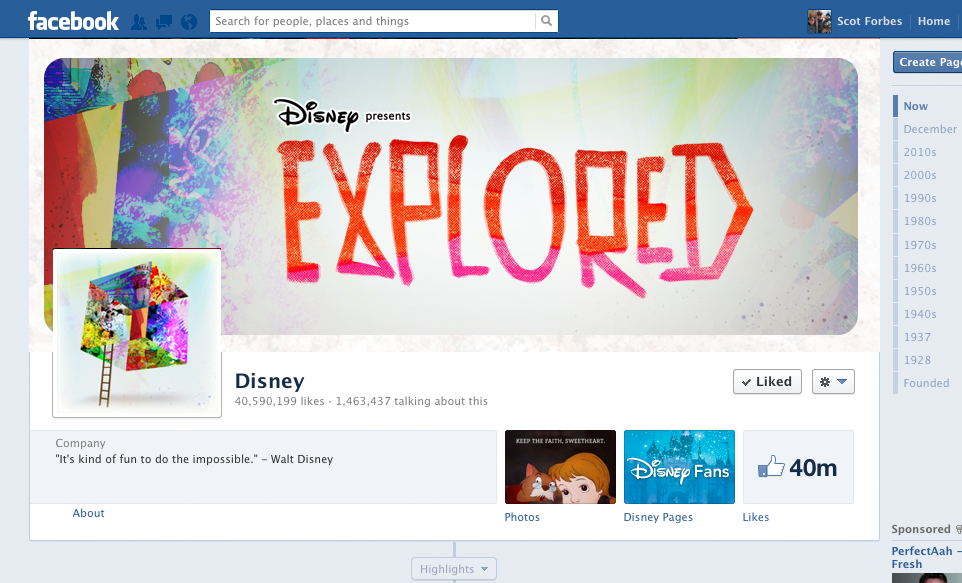Viewport: 962px width, 583px height.
Task: Jump to Now in timeline
Action: pos(915,106)
